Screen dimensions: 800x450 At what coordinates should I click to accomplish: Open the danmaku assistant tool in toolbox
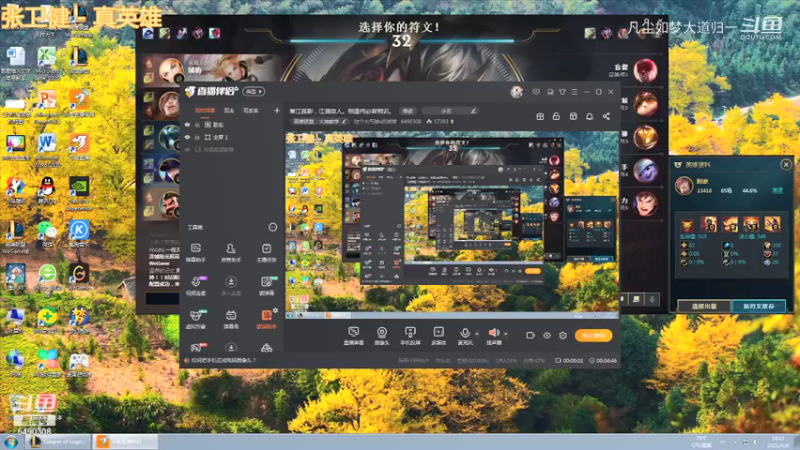(x=196, y=253)
